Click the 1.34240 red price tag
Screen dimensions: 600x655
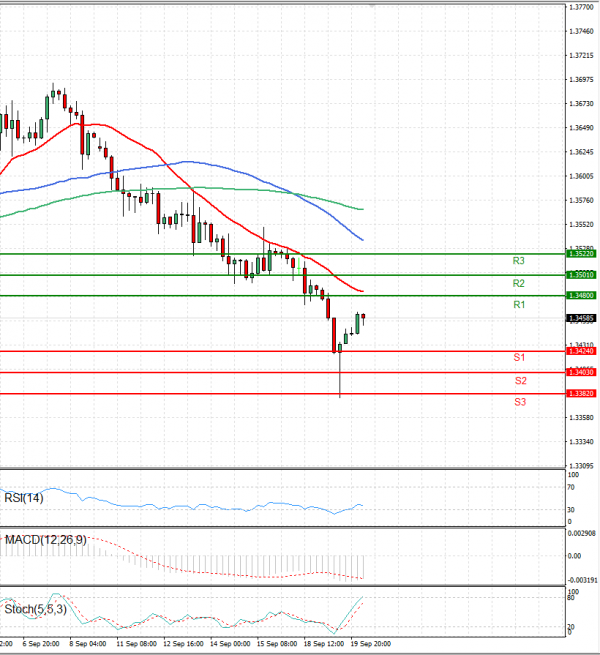tap(580, 352)
